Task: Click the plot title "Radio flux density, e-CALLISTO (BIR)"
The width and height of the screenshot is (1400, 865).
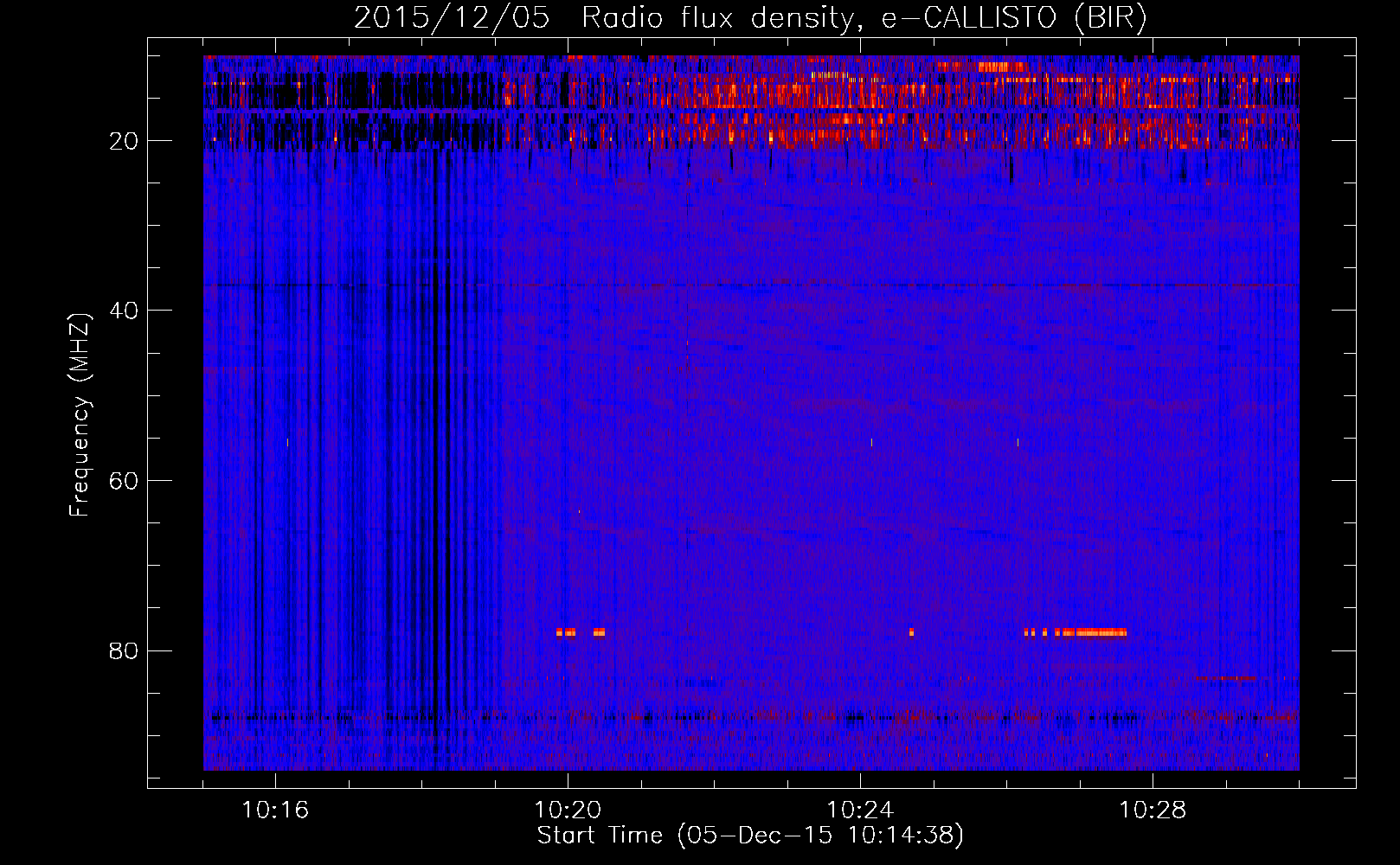Action: [864, 18]
